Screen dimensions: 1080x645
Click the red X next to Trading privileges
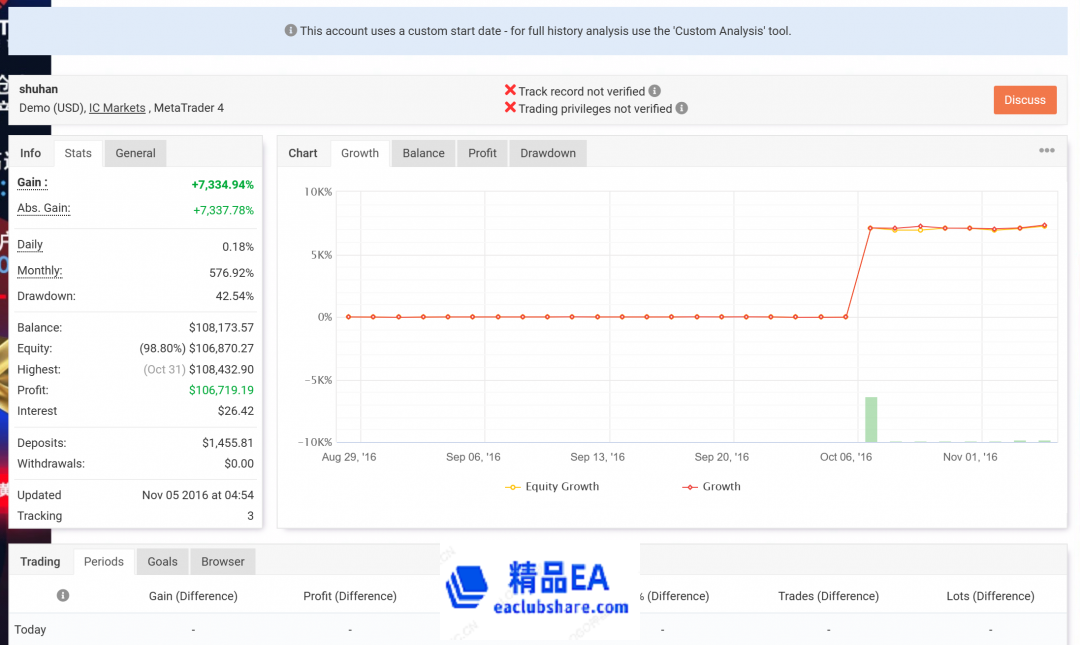[x=510, y=108]
